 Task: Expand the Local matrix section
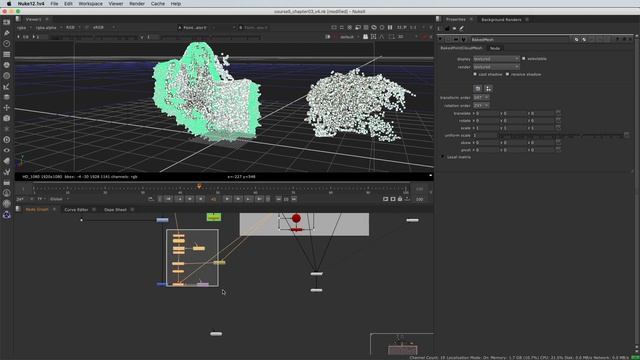(442, 157)
